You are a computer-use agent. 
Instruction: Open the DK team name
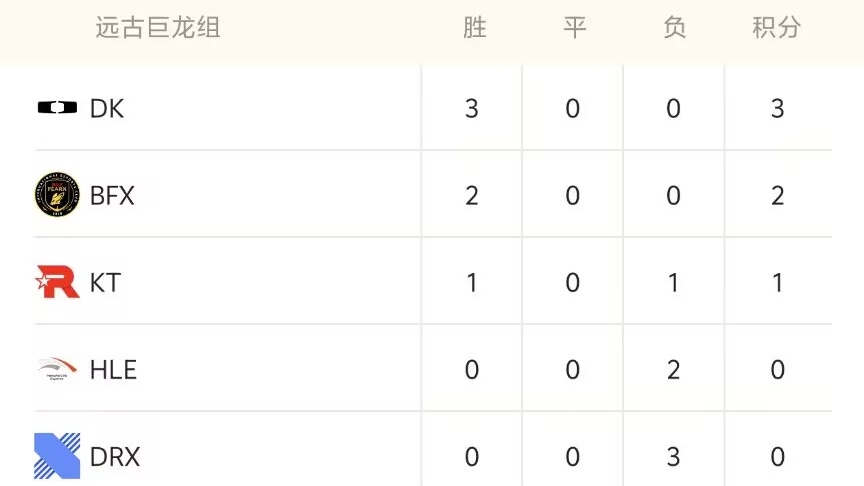tap(107, 108)
